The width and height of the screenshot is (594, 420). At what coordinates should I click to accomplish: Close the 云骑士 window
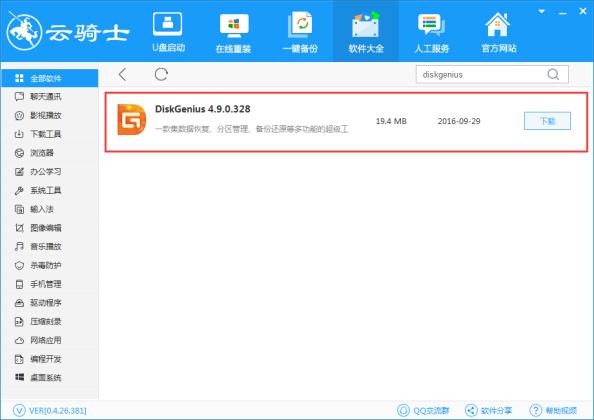(583, 11)
